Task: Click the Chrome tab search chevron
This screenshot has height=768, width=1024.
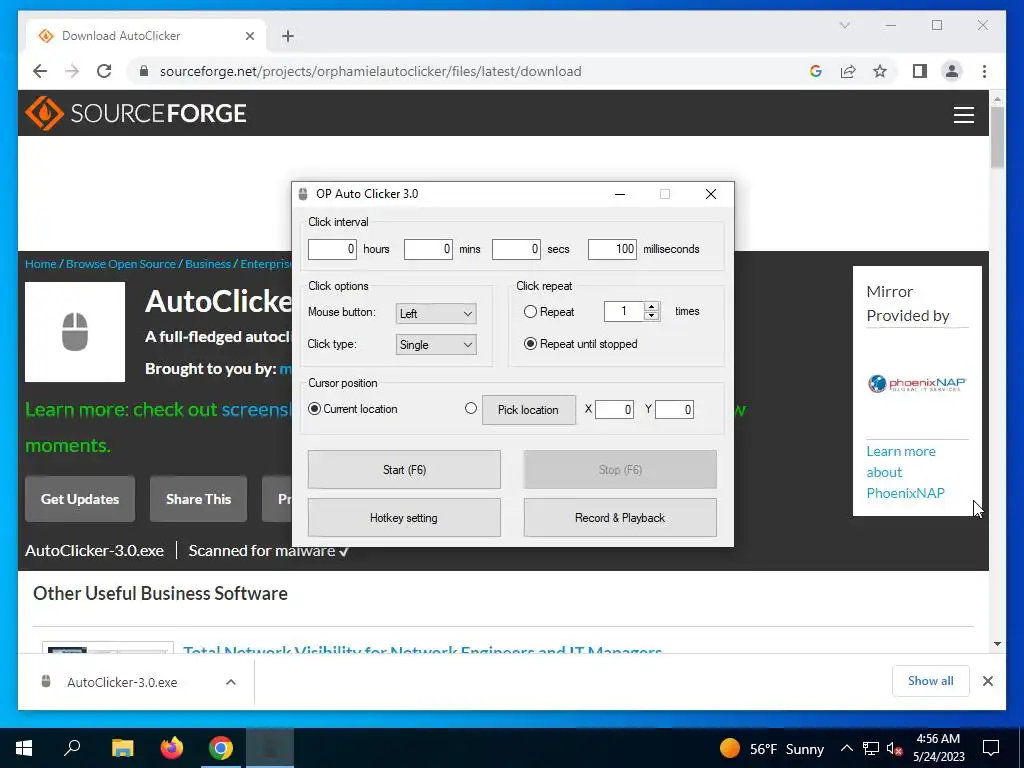Action: 844,25
